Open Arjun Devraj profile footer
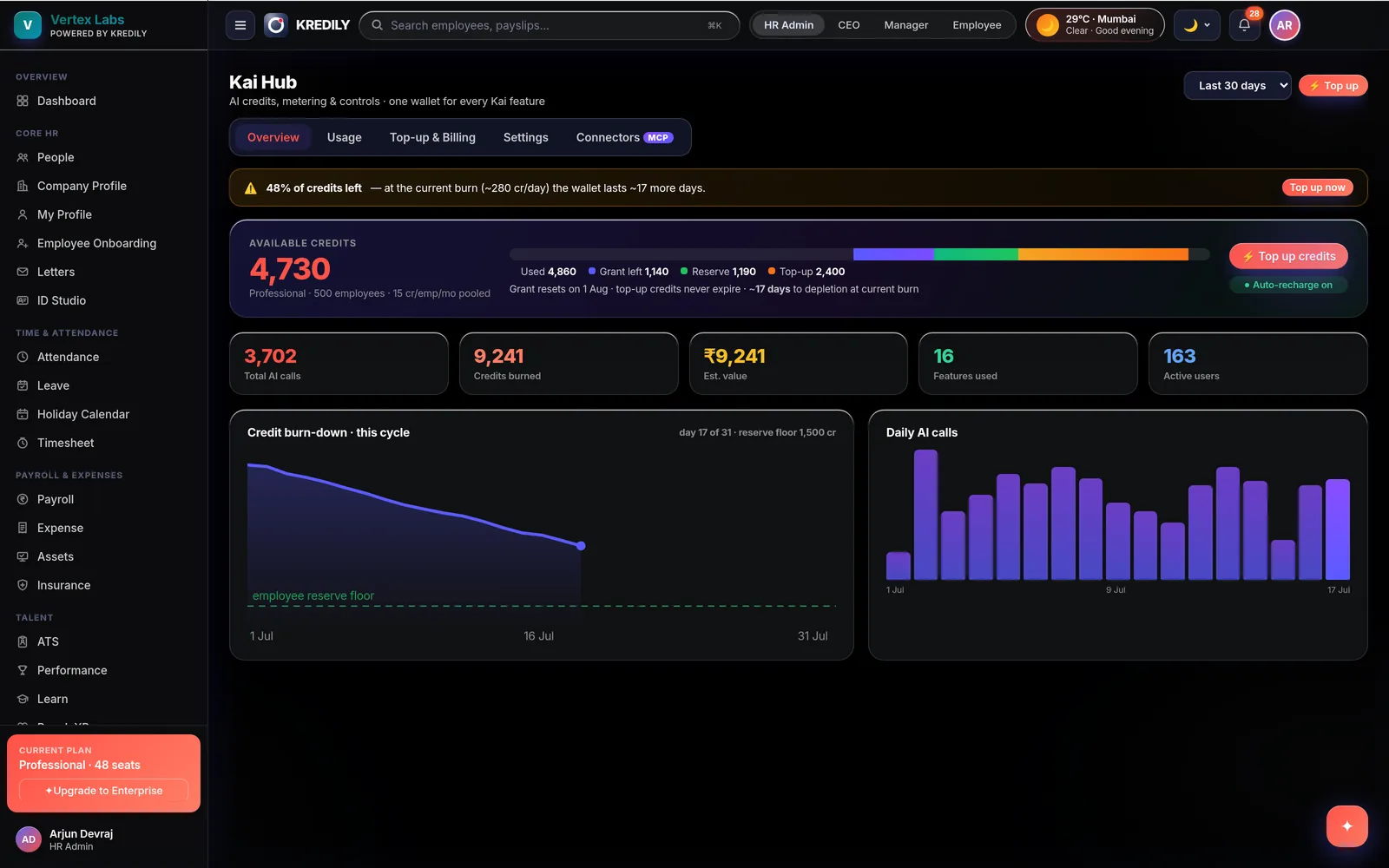The height and width of the screenshot is (868, 1389). [103, 839]
